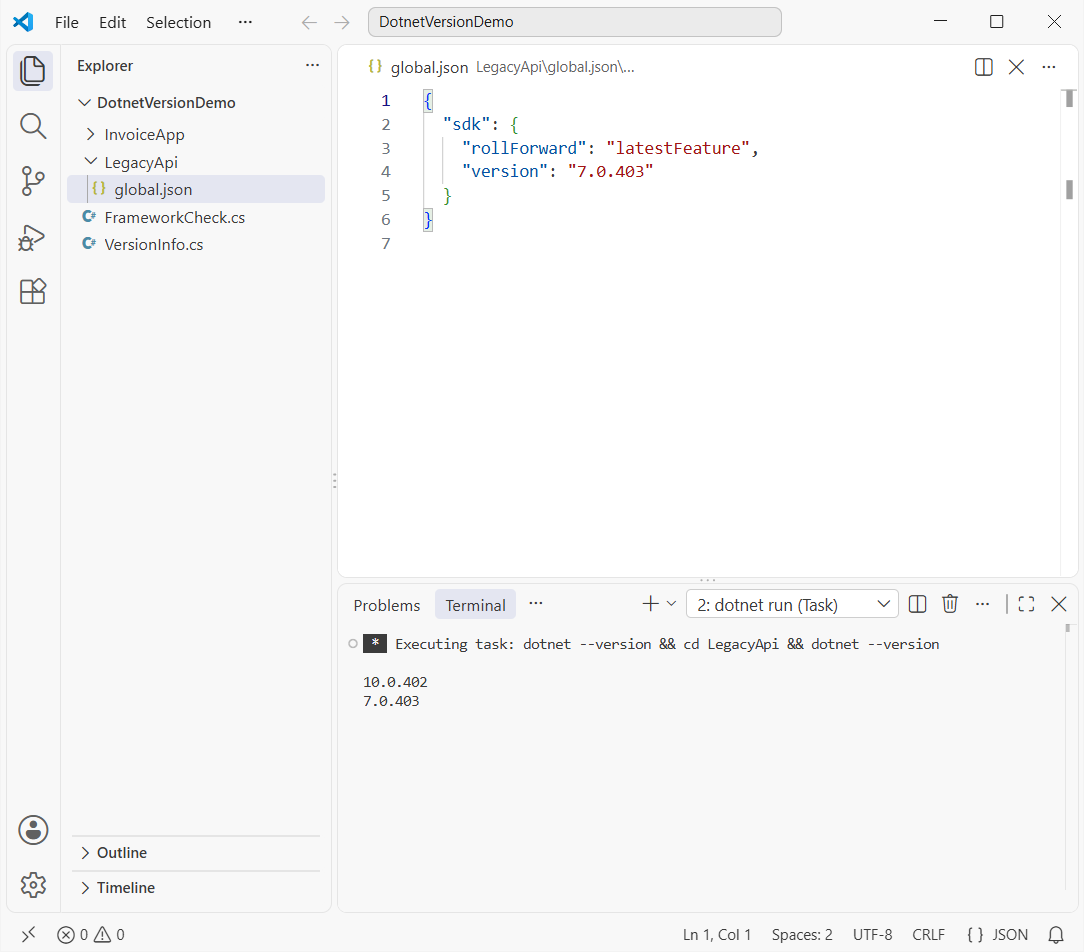Open remote window indicator in status bar

(x=28, y=935)
